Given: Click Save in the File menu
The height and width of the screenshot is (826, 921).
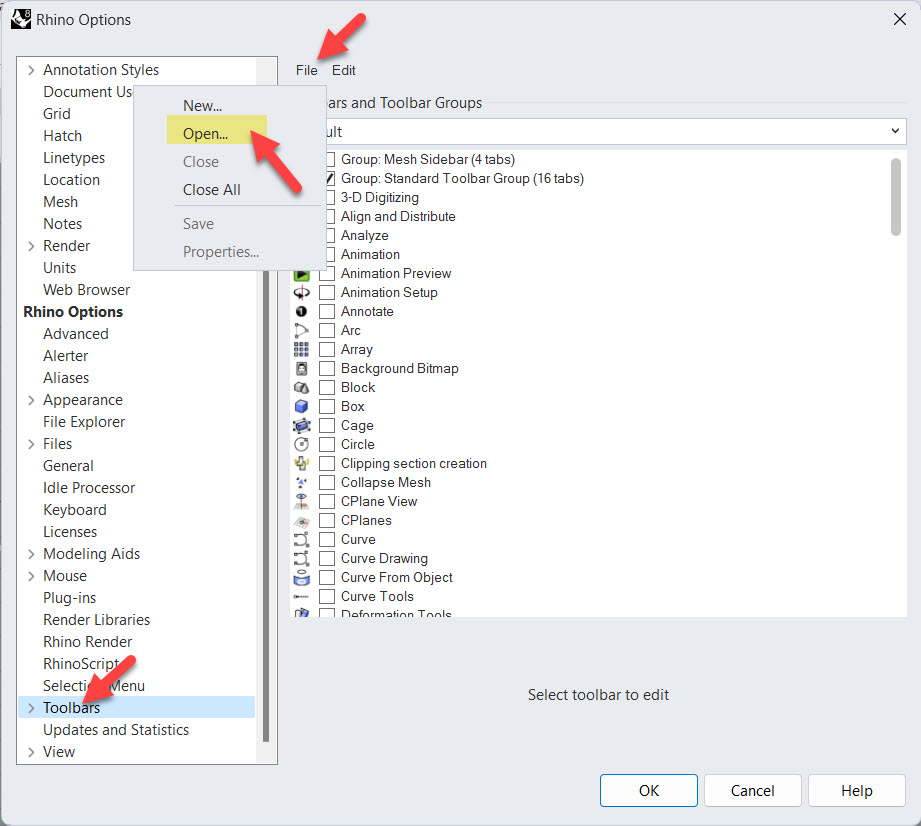Looking at the screenshot, I should tap(199, 224).
